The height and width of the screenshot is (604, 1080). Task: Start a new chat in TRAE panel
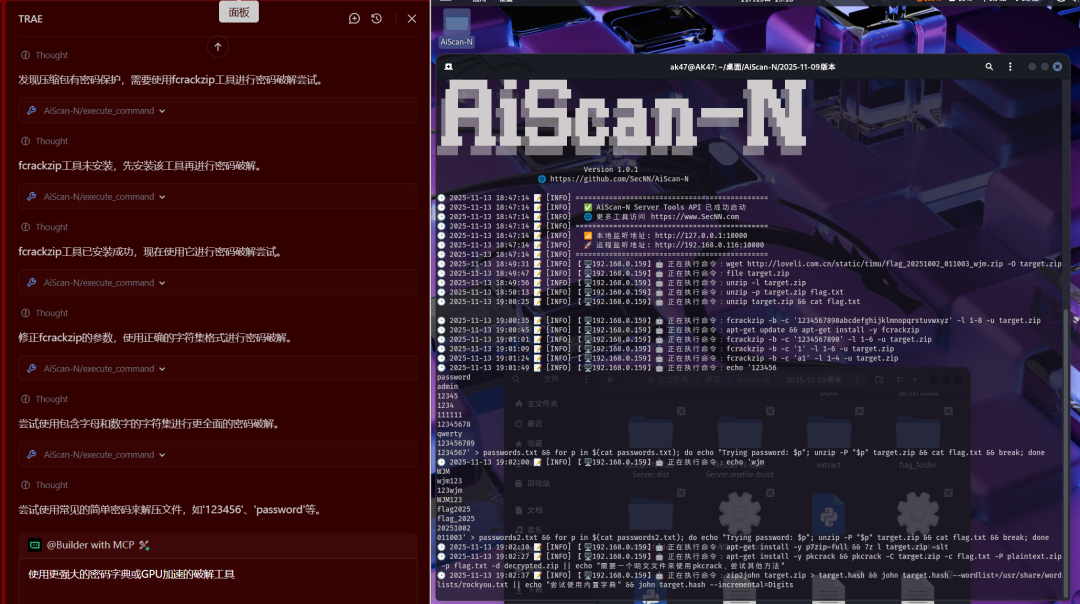click(x=354, y=19)
